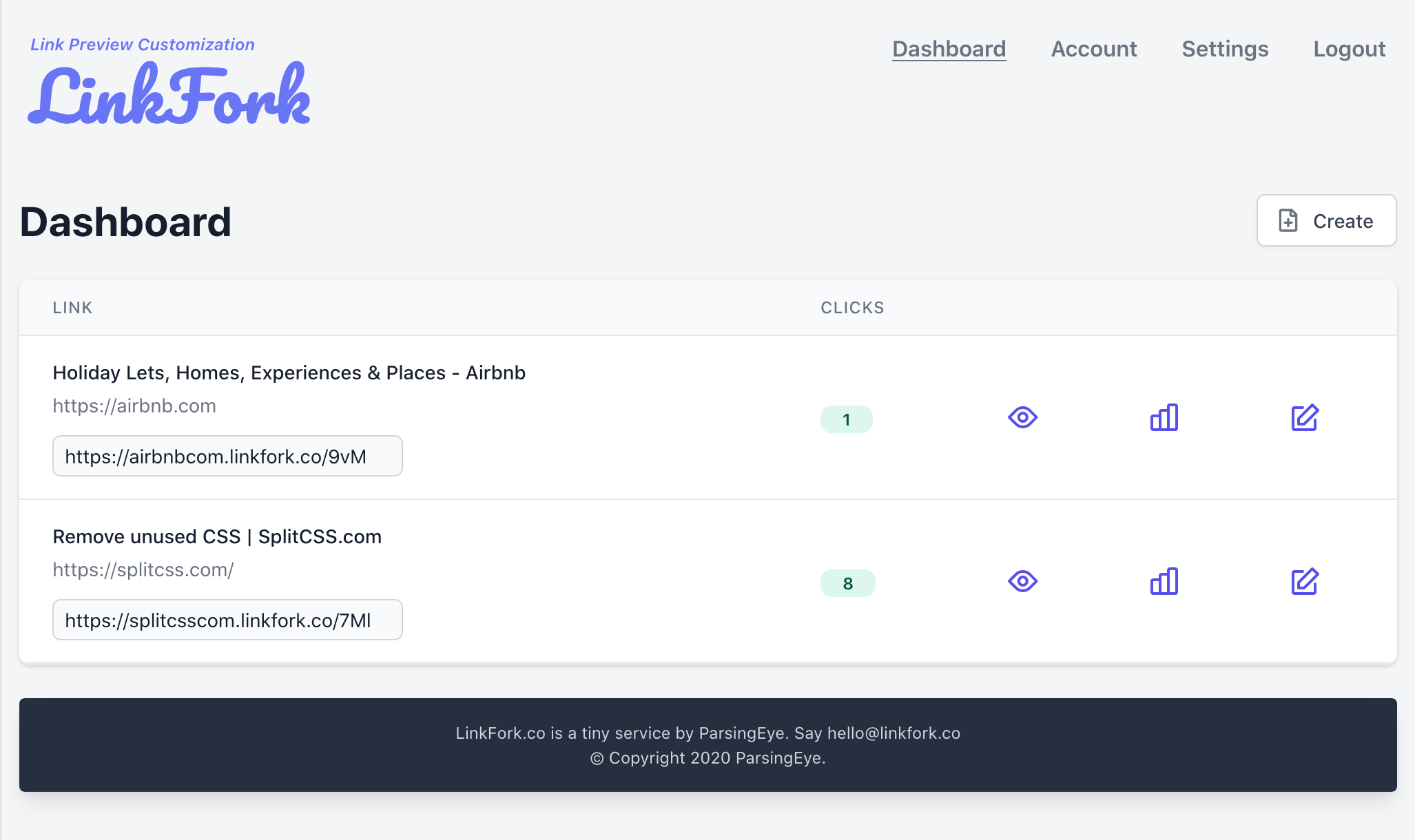The width and height of the screenshot is (1415, 840).
Task: Click the green 1 clicks badge
Action: coord(846,419)
